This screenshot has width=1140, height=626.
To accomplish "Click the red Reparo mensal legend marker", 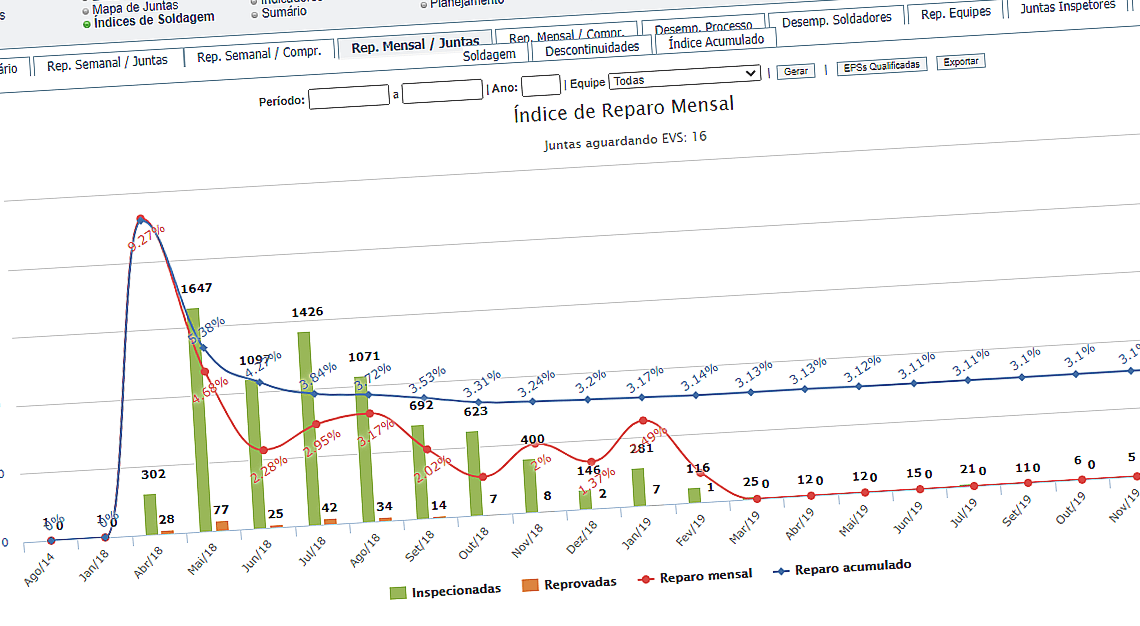I will coord(645,578).
